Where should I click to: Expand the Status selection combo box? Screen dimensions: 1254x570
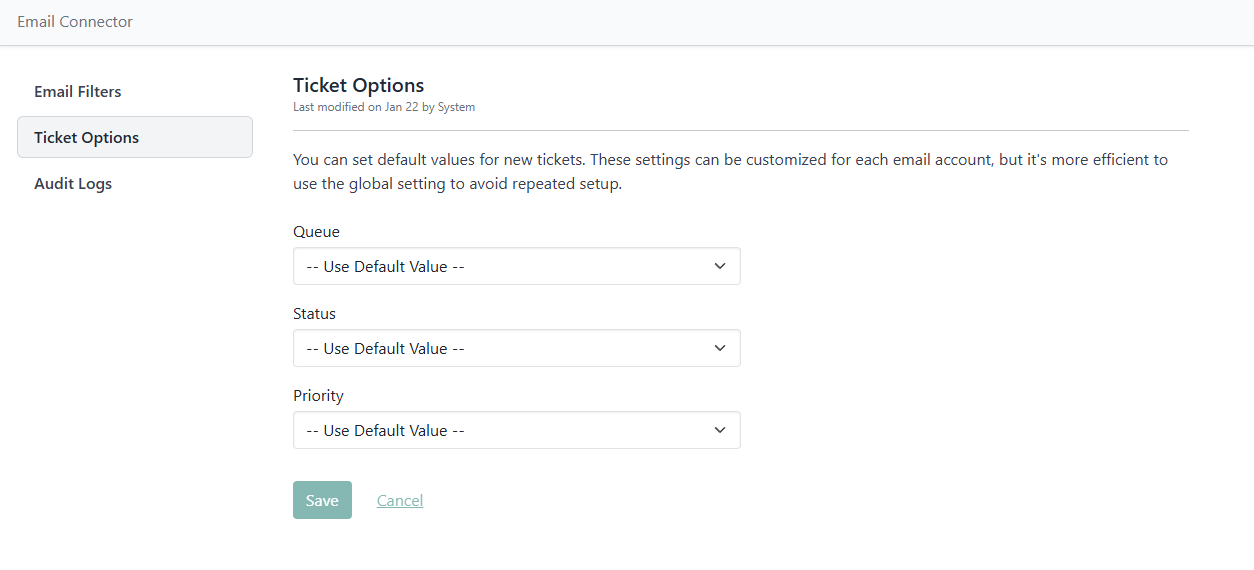(516, 348)
